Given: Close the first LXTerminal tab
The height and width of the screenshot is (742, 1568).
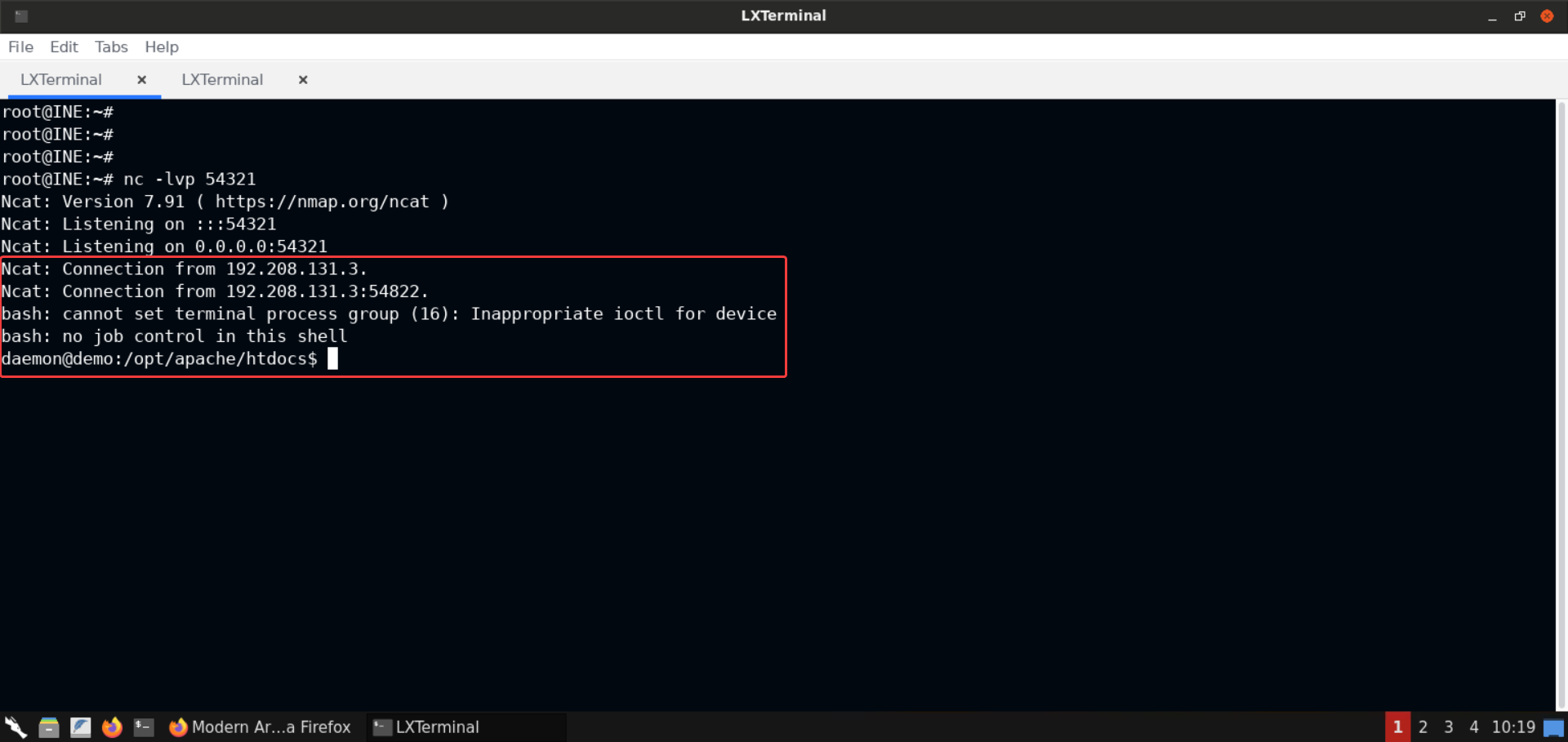Looking at the screenshot, I should [x=141, y=79].
